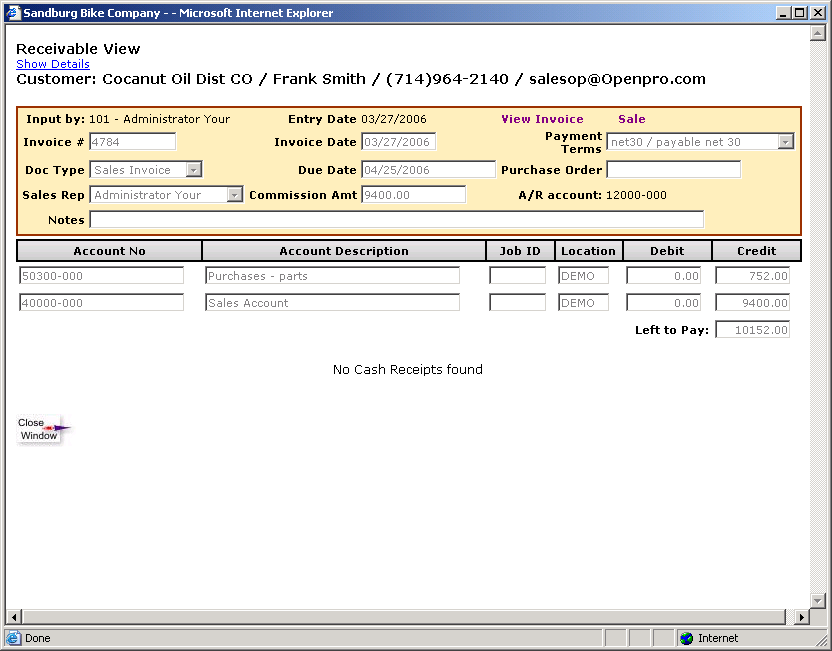
Task: Click the Notes text field
Action: 396,219
